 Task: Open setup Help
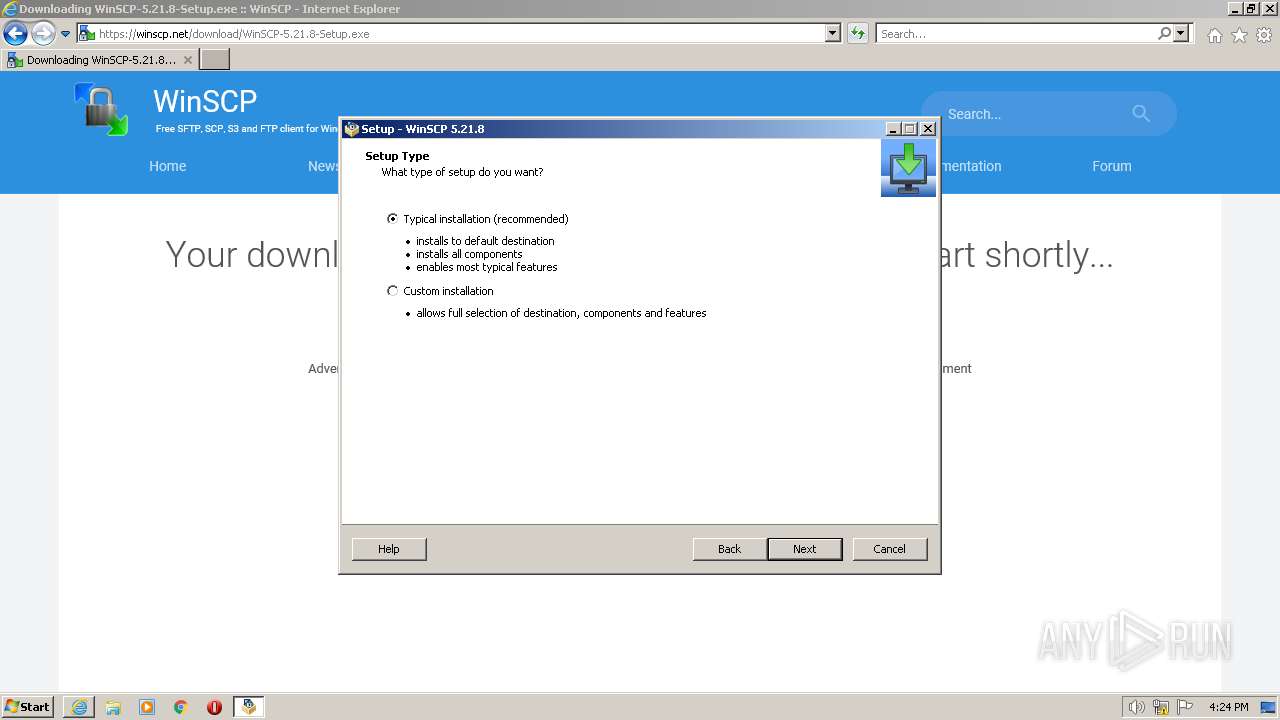(x=389, y=549)
